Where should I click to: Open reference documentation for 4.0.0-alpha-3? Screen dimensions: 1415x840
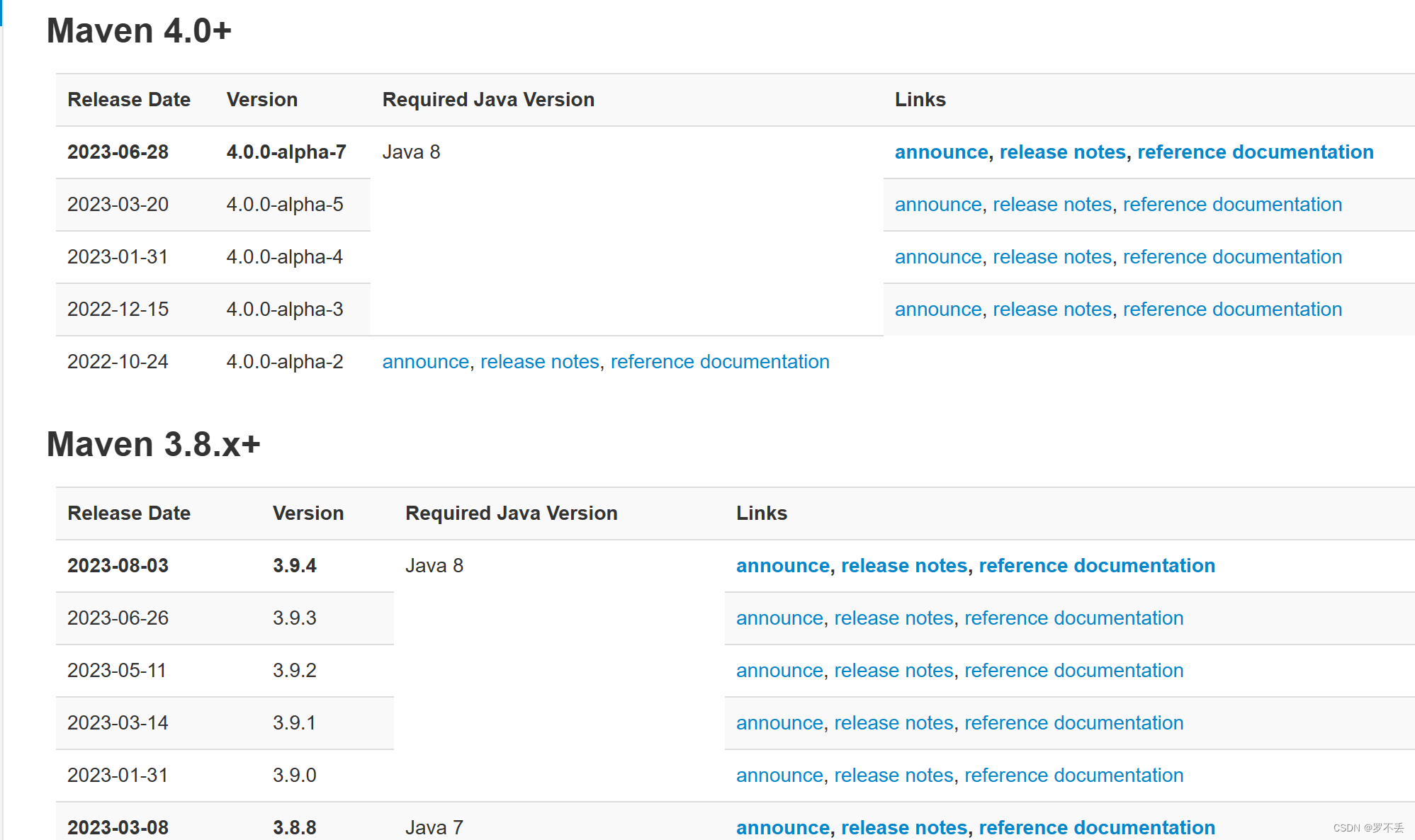point(1232,310)
